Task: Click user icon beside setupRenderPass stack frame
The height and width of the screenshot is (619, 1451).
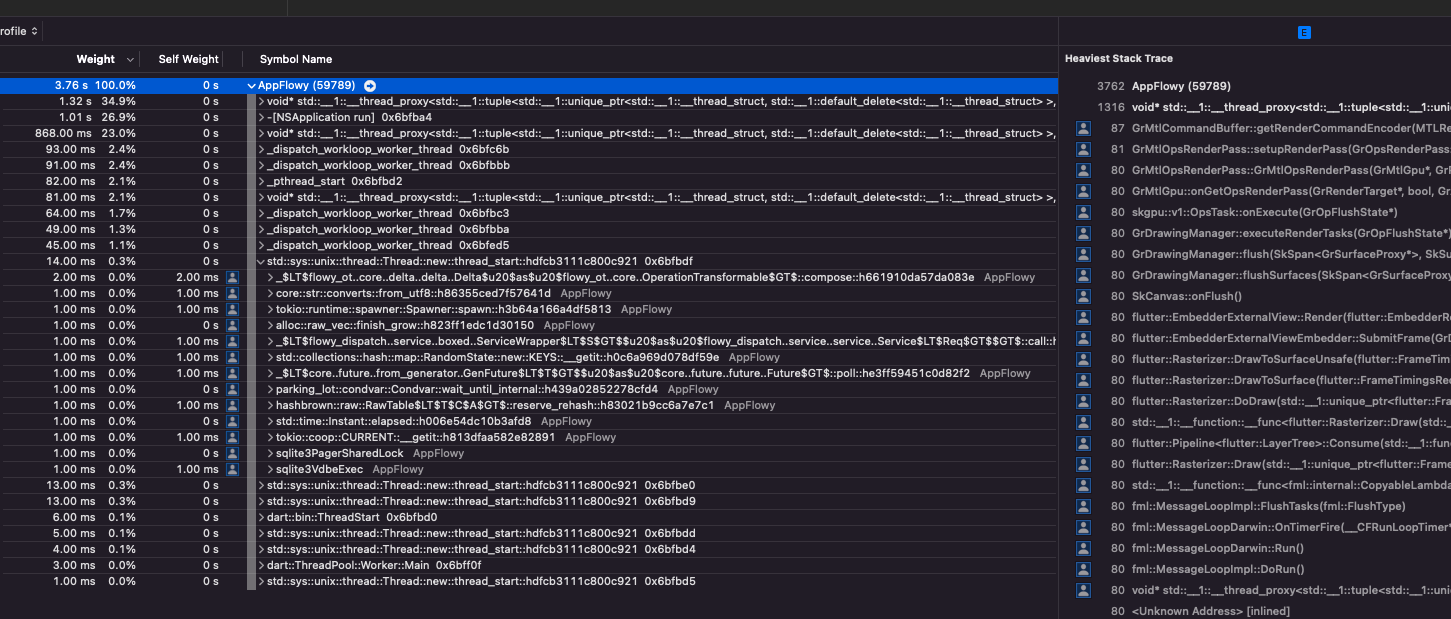Action: [1083, 149]
